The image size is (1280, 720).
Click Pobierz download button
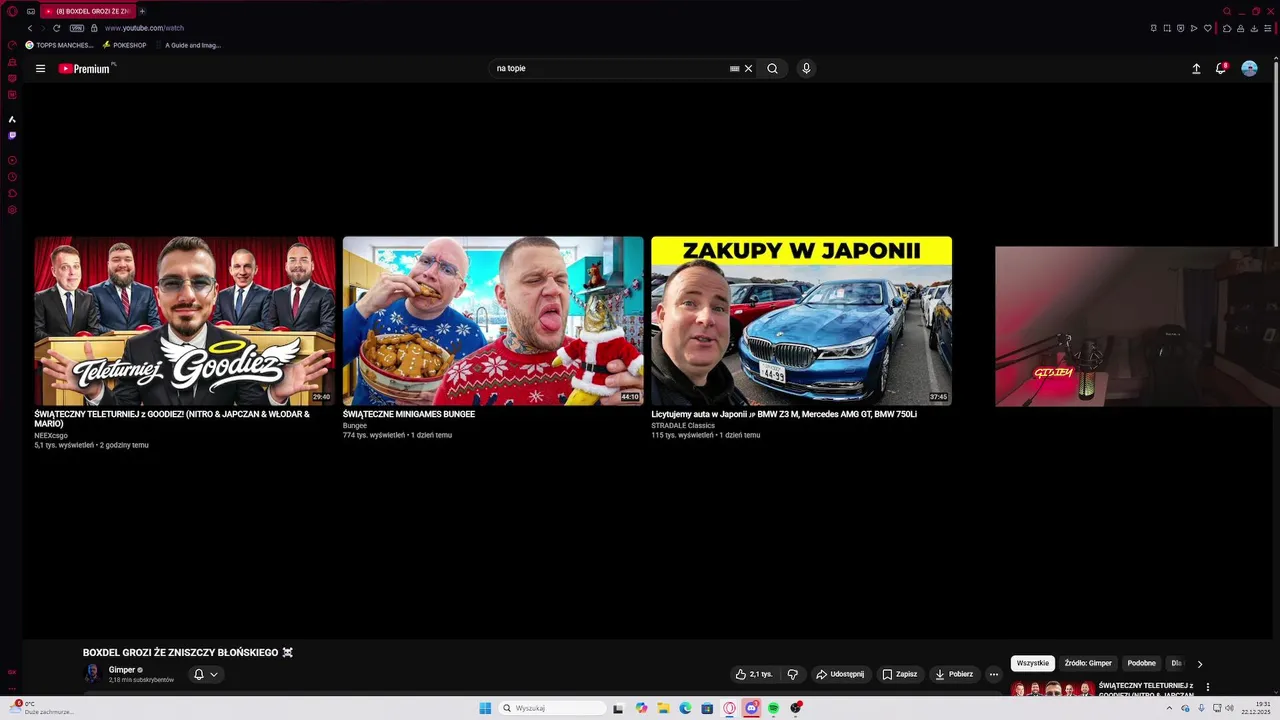pyautogui.click(x=953, y=674)
